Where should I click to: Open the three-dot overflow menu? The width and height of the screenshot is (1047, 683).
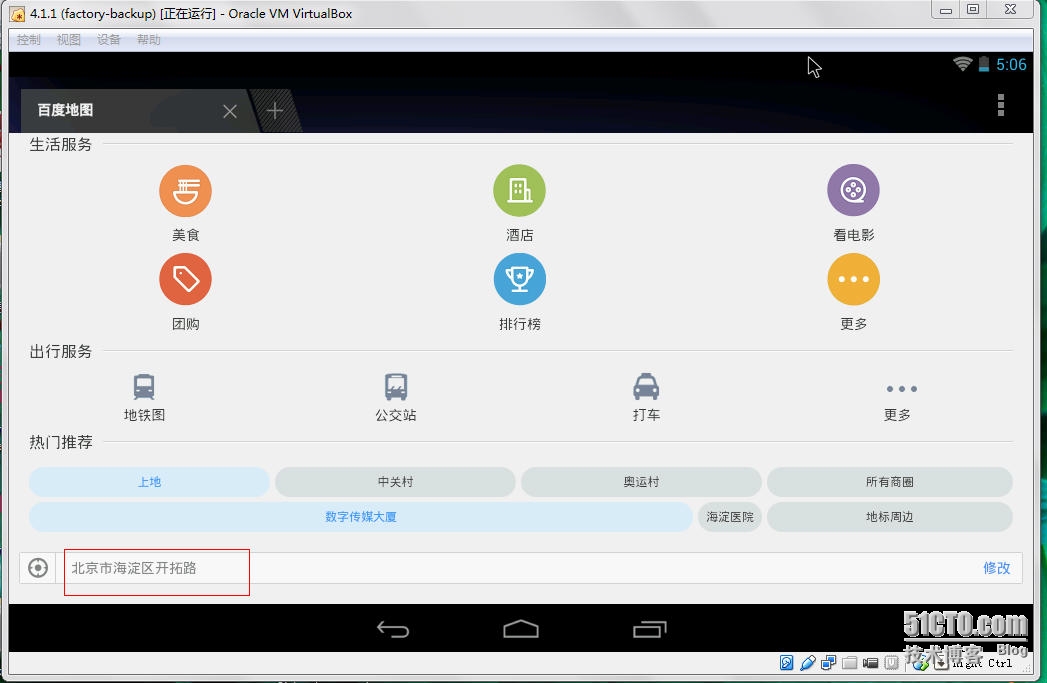(1000, 105)
